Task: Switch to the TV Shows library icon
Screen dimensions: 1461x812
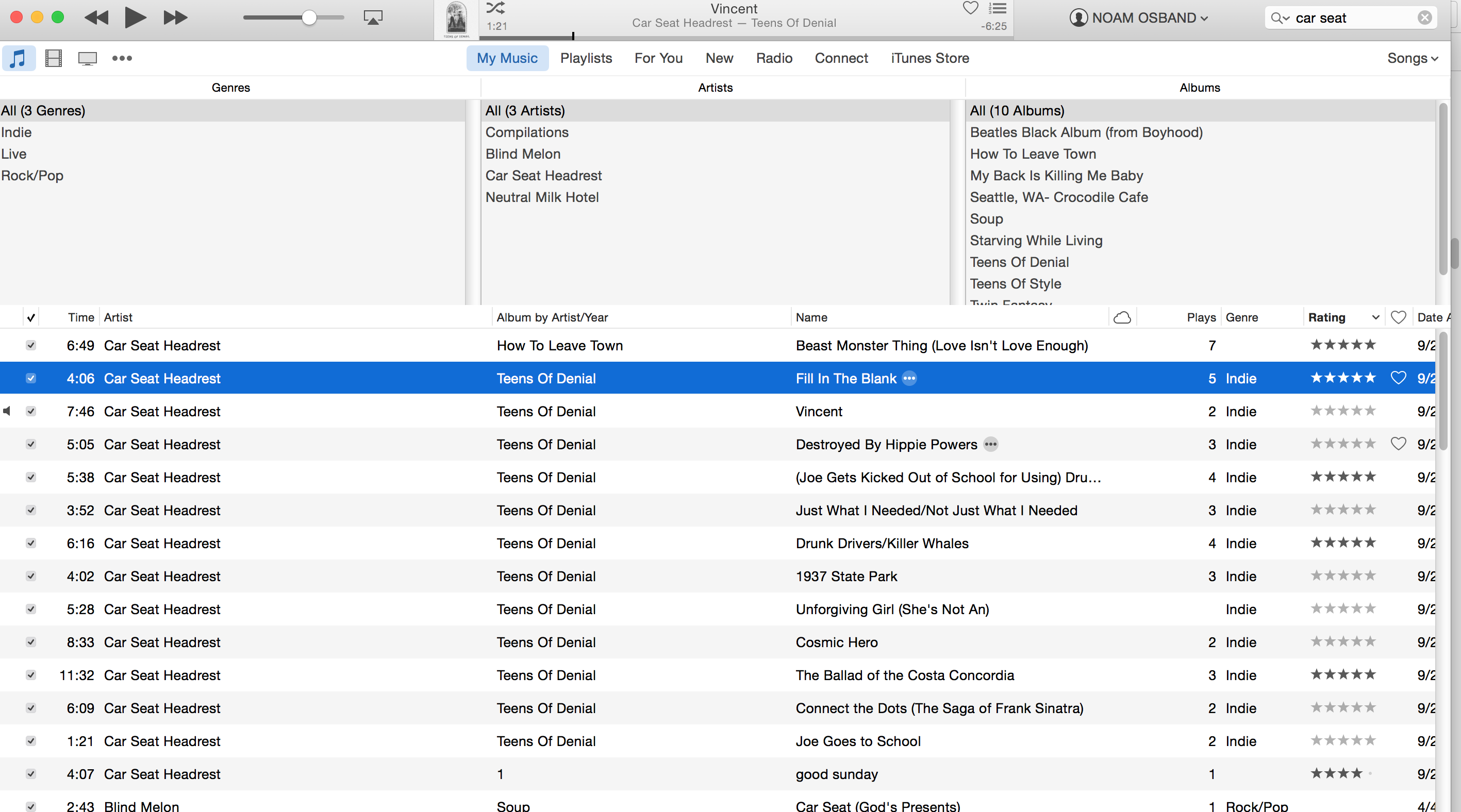Action: pyautogui.click(x=87, y=58)
